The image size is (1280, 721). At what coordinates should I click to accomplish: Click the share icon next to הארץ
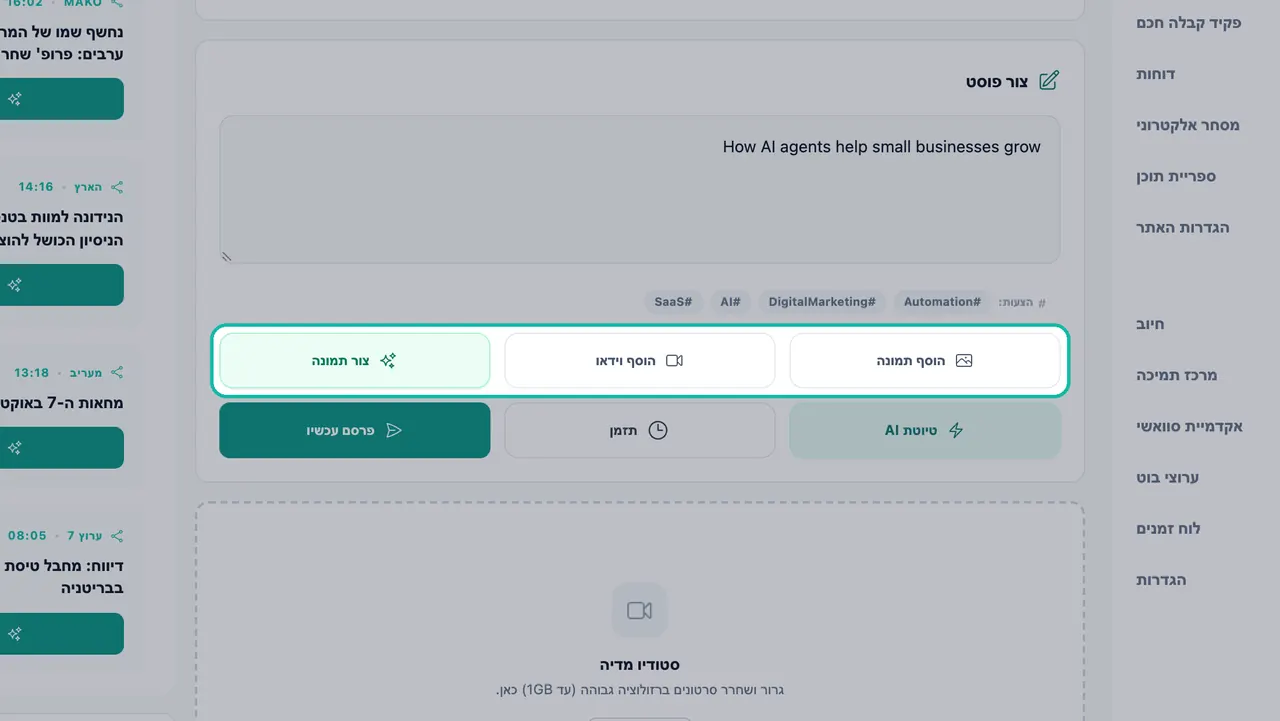117,187
